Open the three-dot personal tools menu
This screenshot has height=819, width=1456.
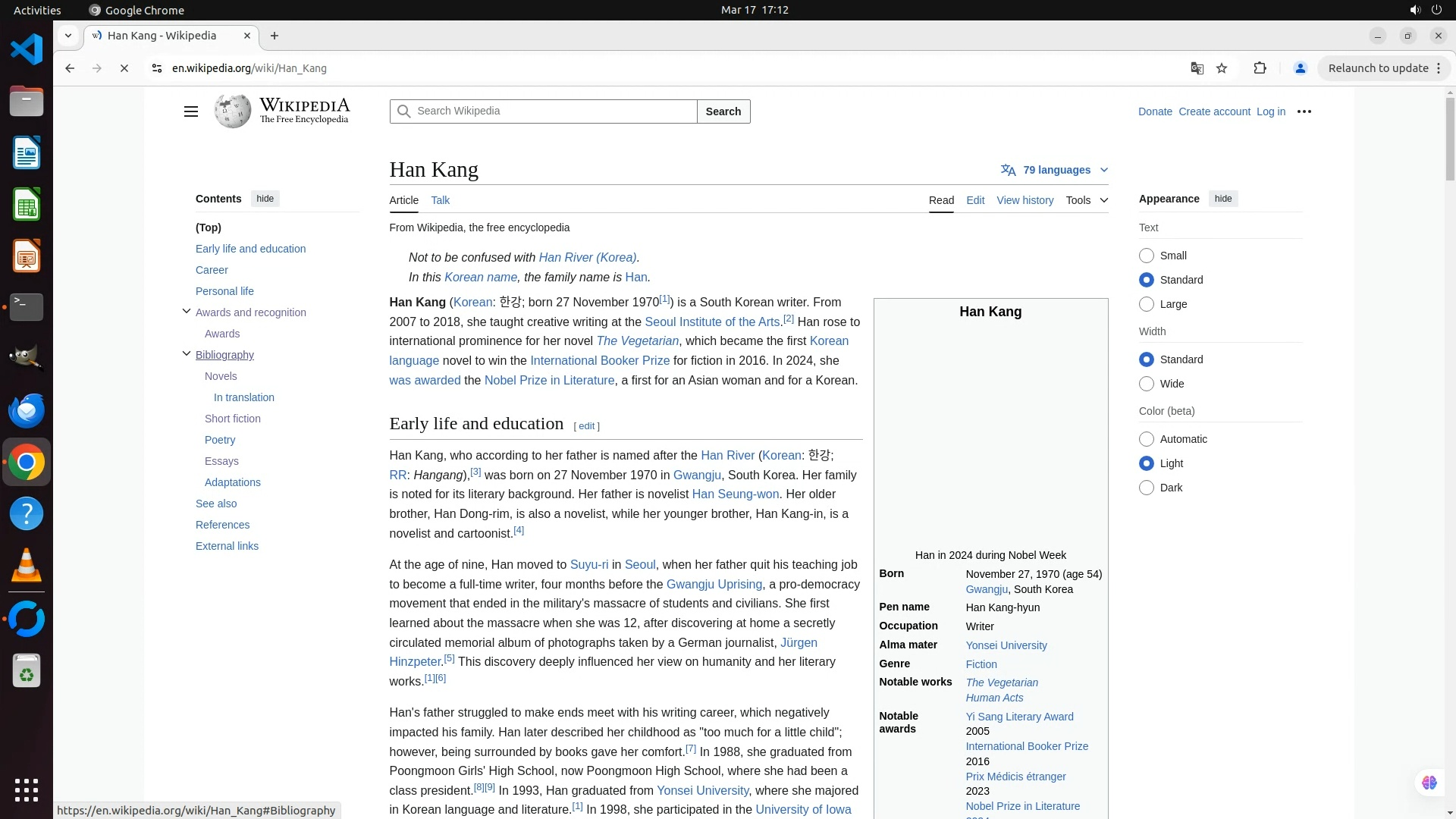click(1304, 111)
